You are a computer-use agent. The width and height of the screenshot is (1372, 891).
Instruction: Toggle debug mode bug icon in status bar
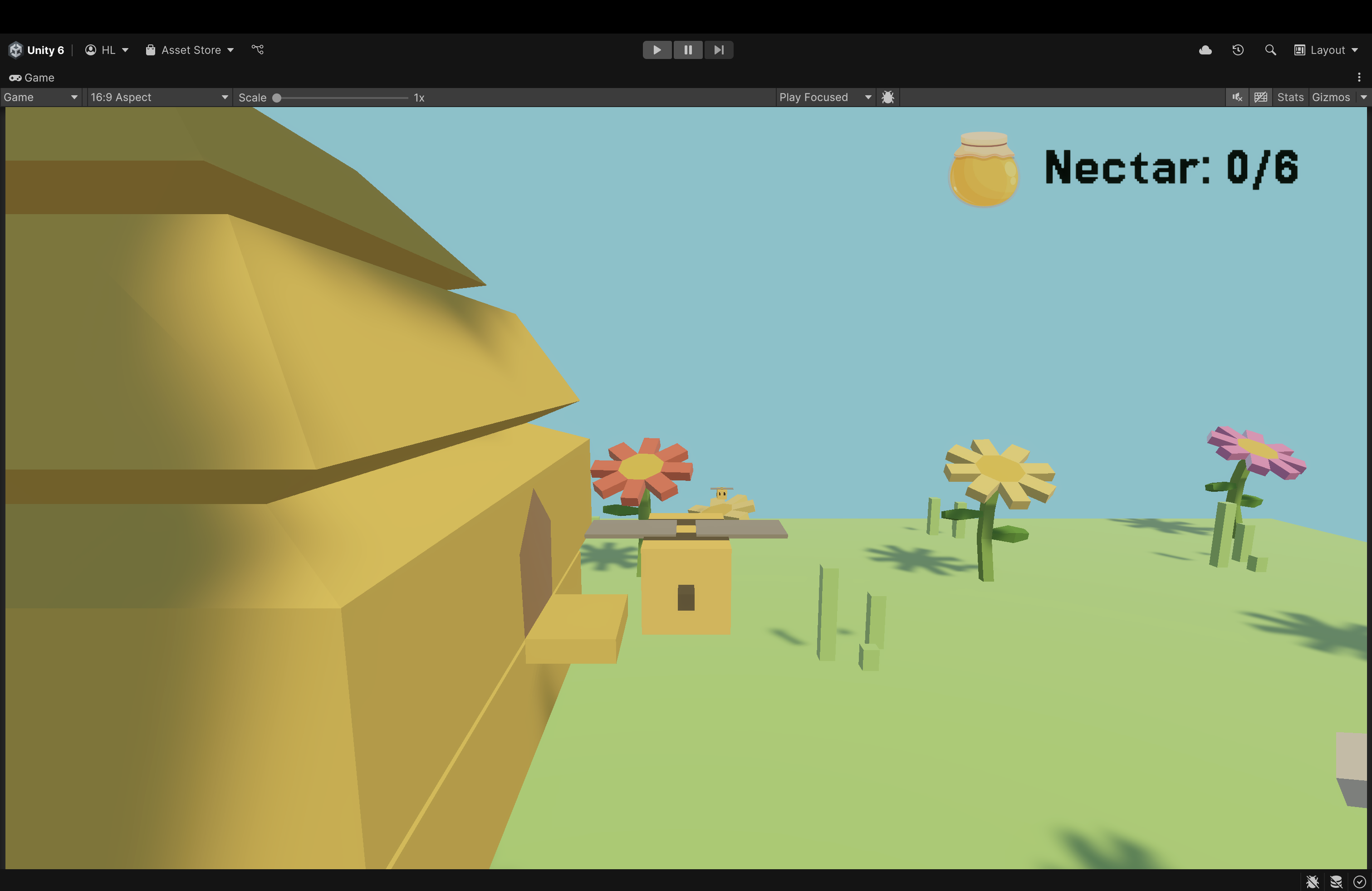(1312, 881)
